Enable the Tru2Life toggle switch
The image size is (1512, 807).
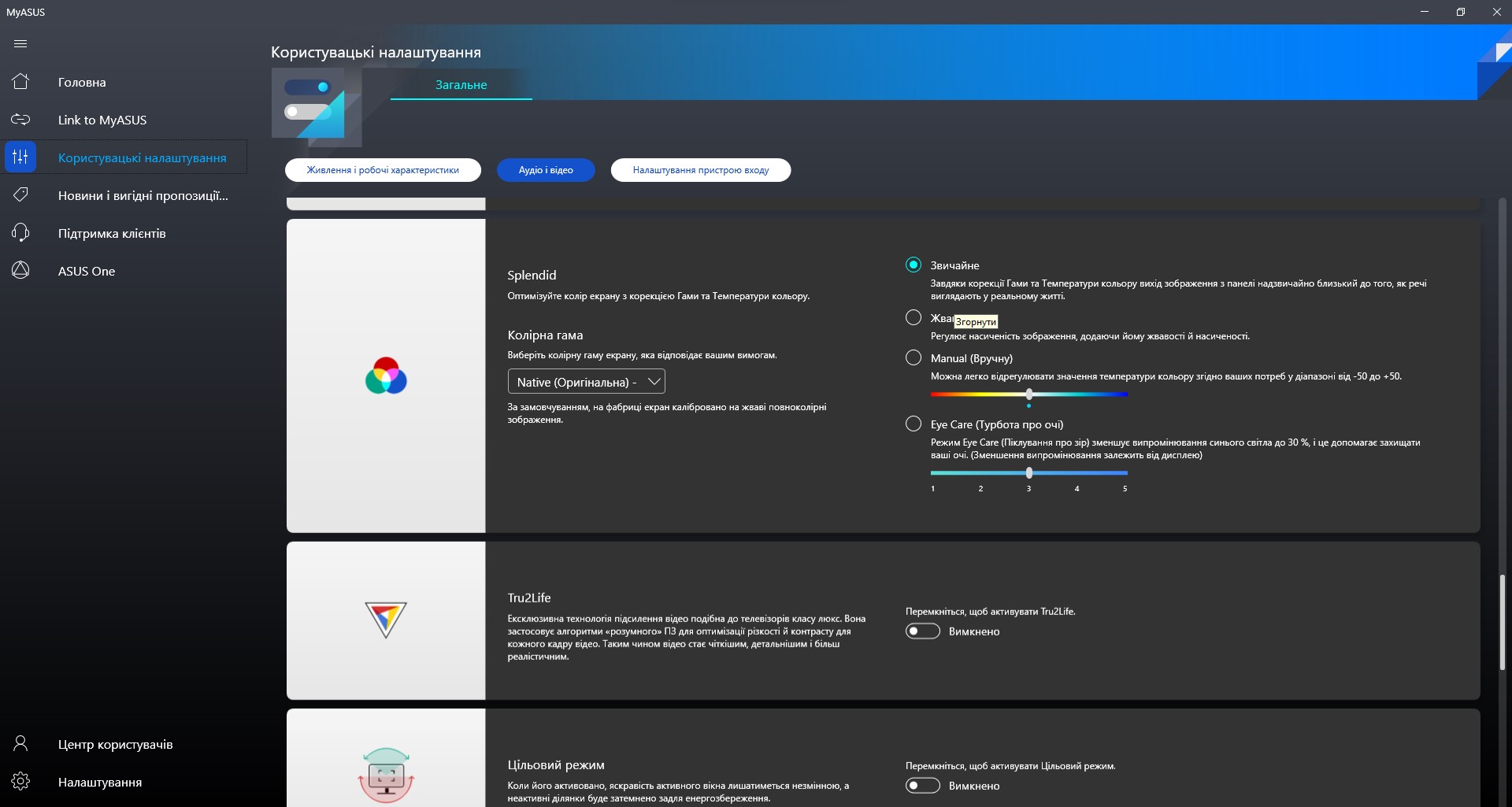click(922, 631)
